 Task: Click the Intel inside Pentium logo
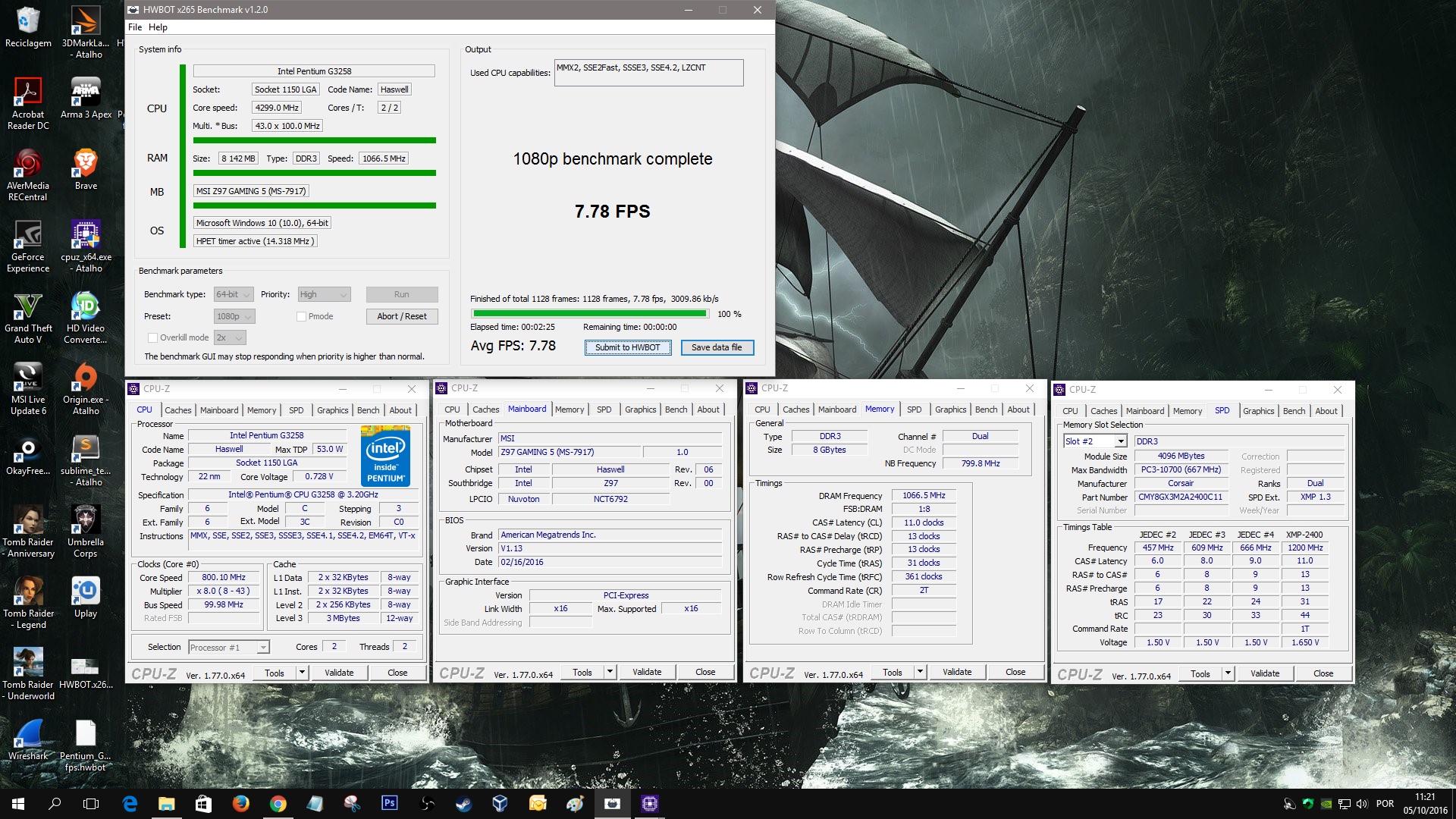(x=385, y=455)
